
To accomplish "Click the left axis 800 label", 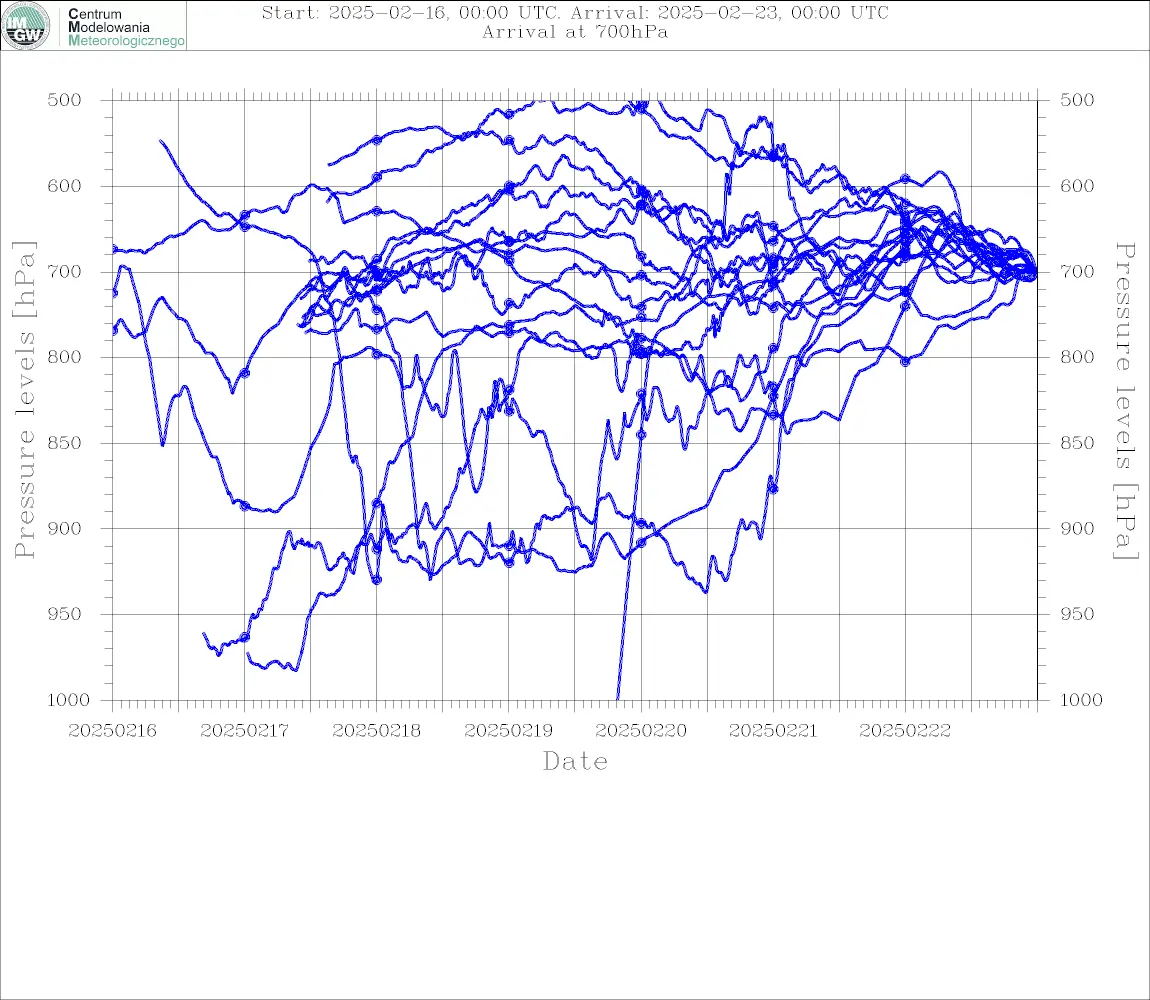I will 65,357.
